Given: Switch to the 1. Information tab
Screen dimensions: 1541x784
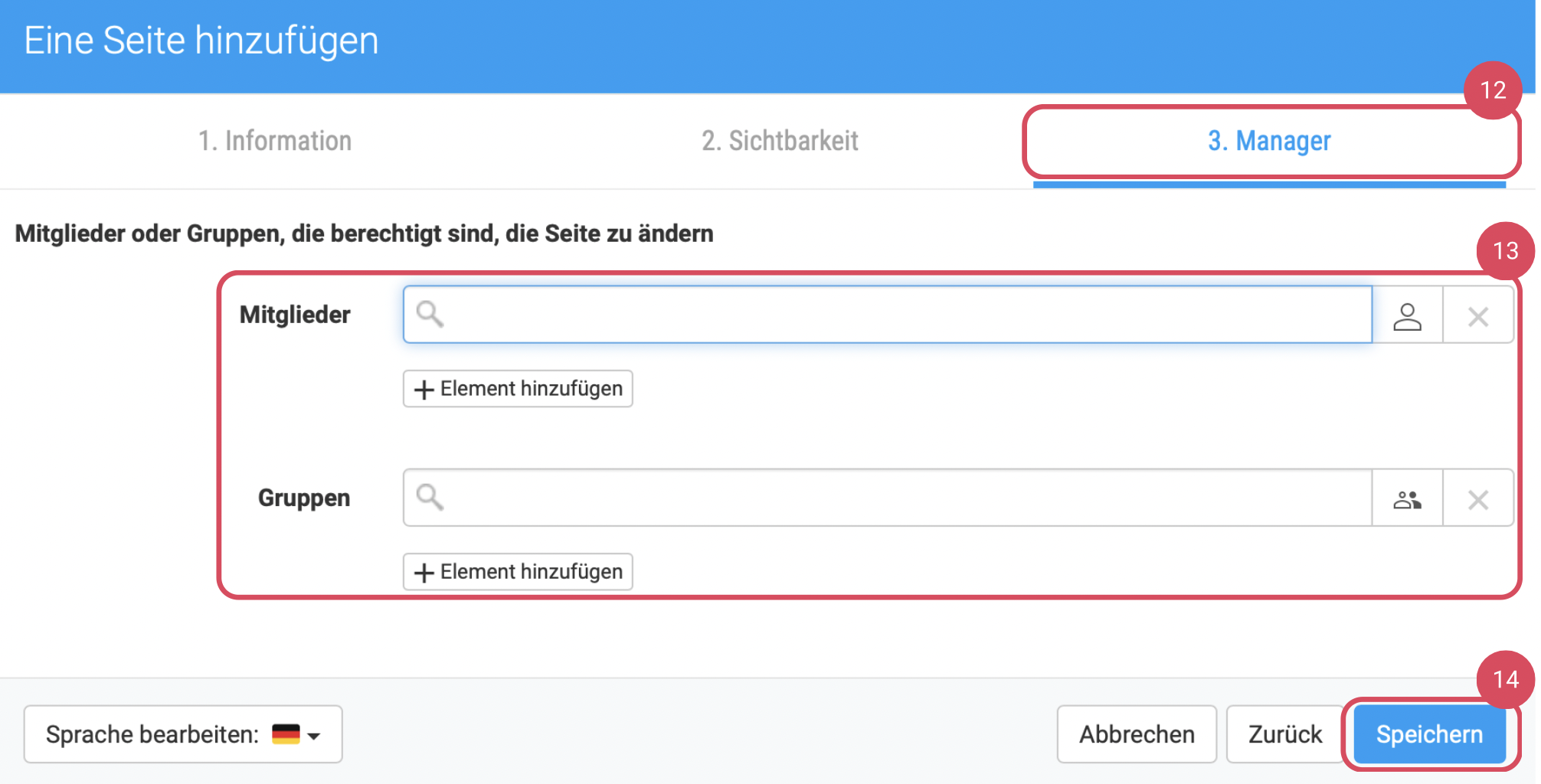Looking at the screenshot, I should (274, 141).
